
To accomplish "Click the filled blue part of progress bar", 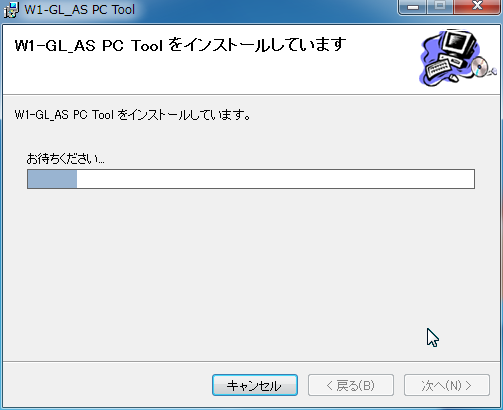I will point(52,179).
